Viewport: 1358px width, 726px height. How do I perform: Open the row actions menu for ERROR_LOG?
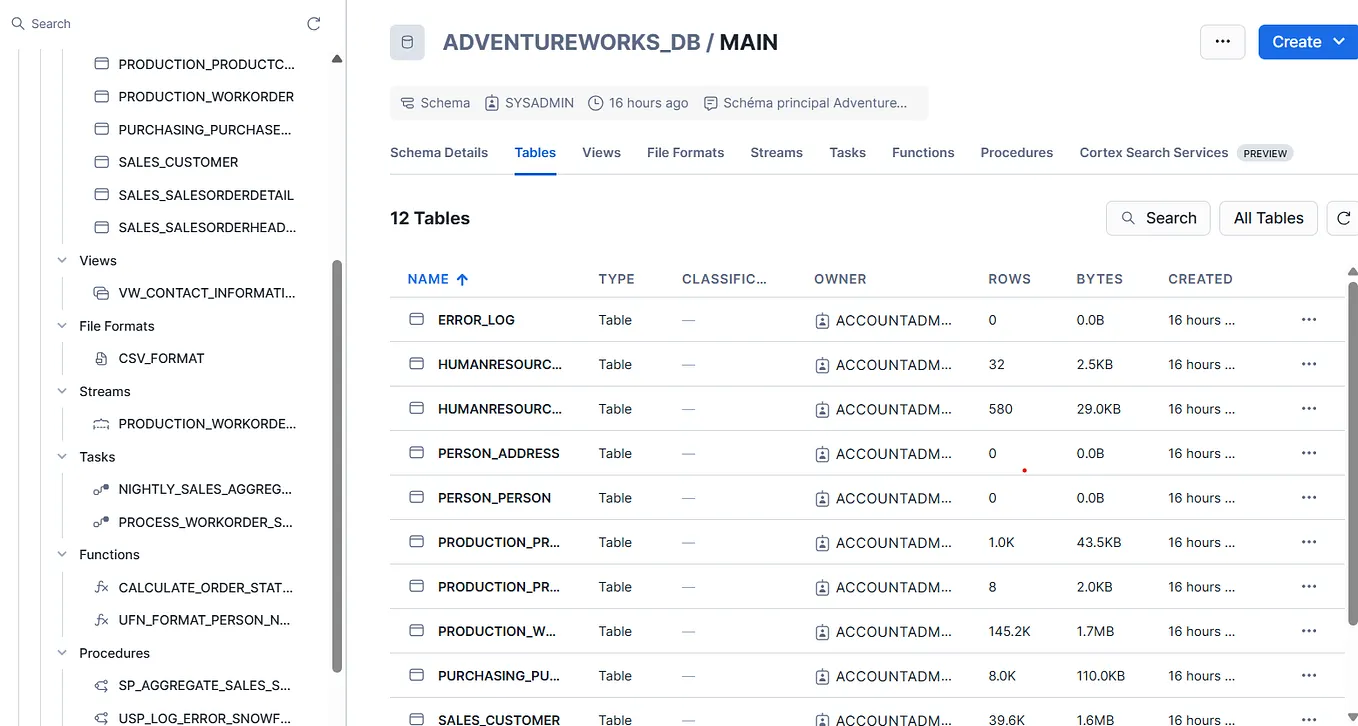[1309, 319]
